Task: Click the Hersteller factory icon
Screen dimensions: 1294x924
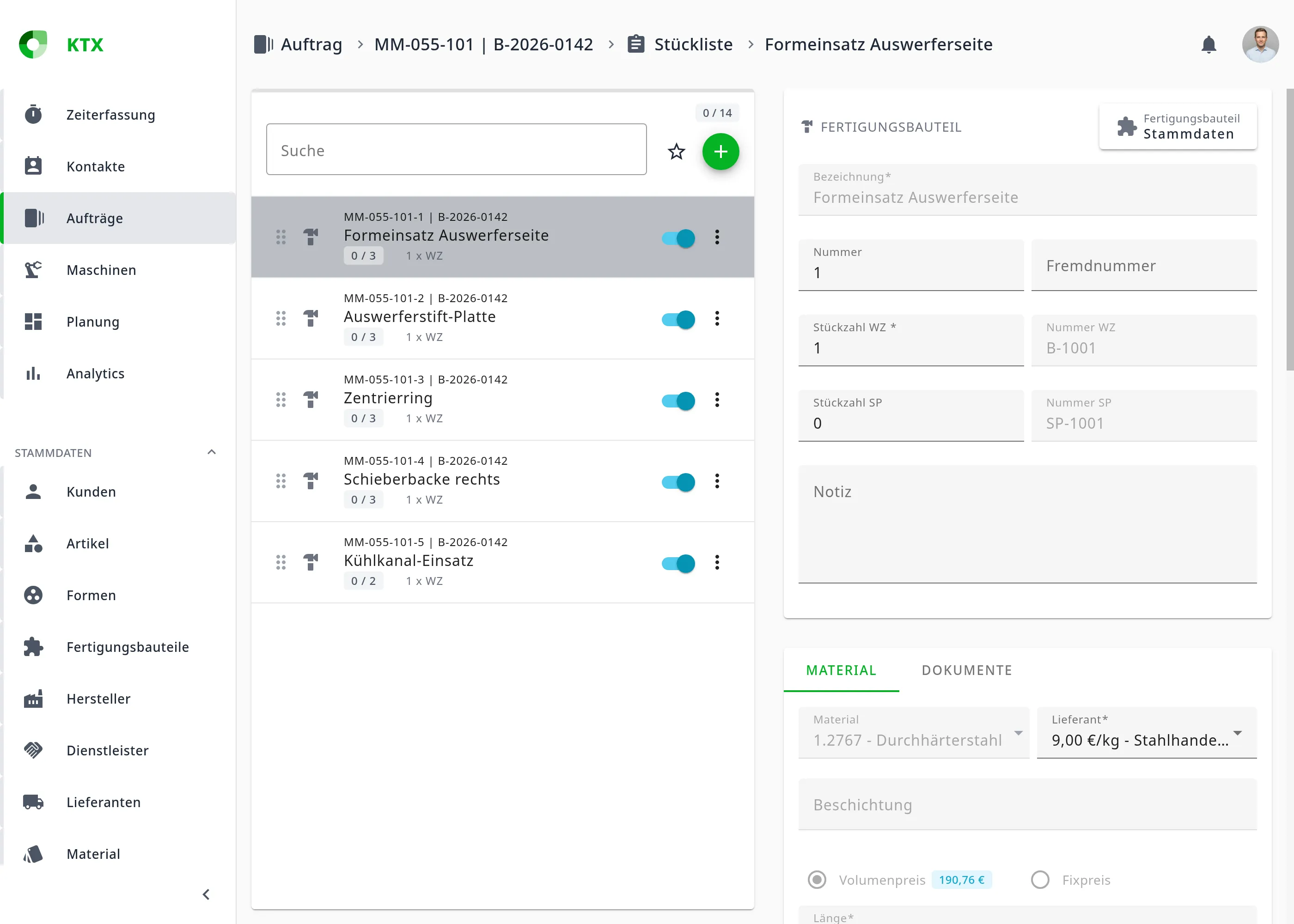Action: click(33, 699)
